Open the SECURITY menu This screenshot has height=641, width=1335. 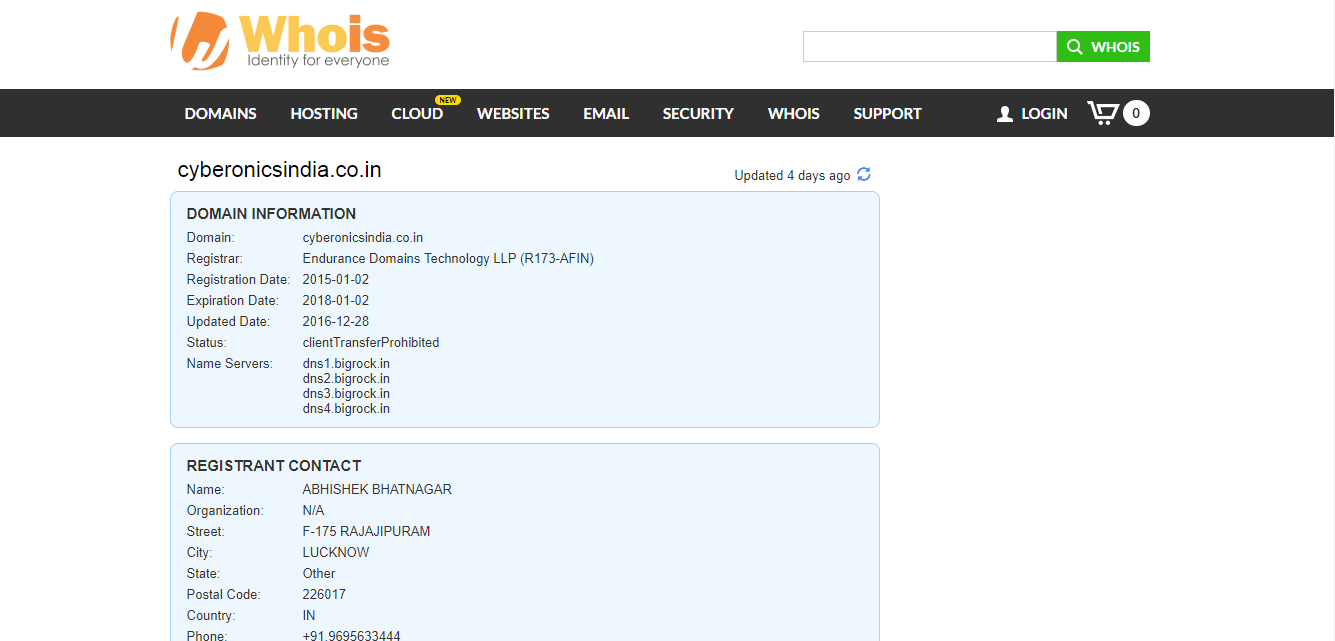(698, 114)
